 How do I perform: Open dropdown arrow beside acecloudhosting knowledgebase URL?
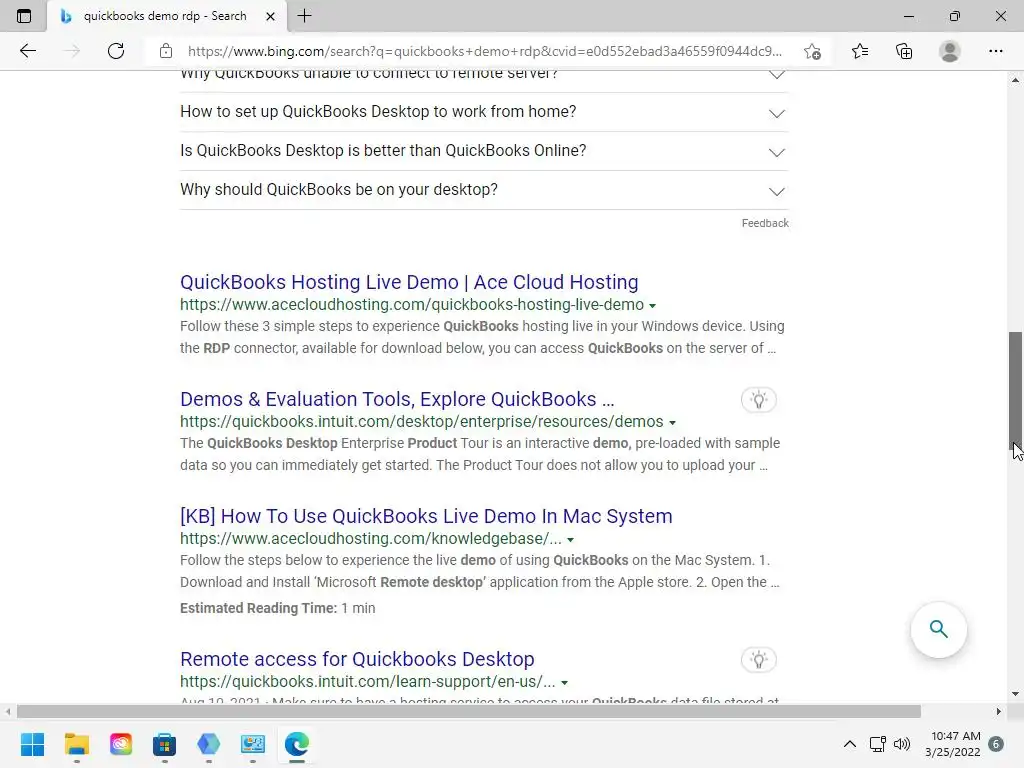(x=570, y=539)
